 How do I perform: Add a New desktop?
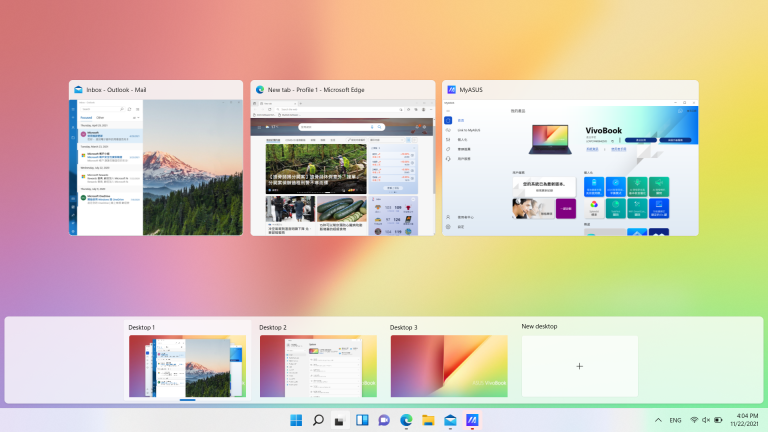coord(579,366)
